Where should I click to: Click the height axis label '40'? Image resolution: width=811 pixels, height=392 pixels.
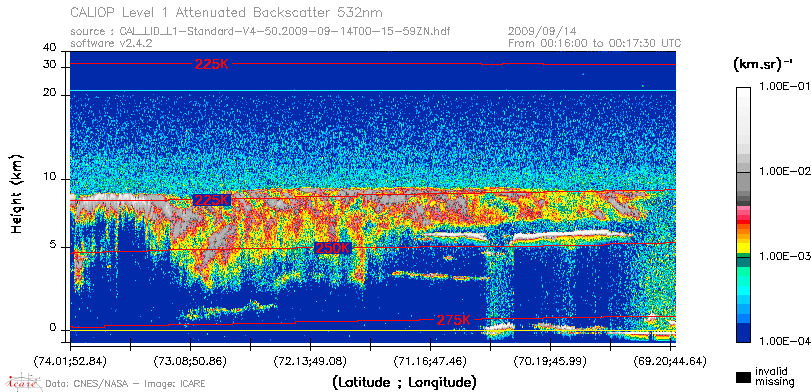coord(50,48)
